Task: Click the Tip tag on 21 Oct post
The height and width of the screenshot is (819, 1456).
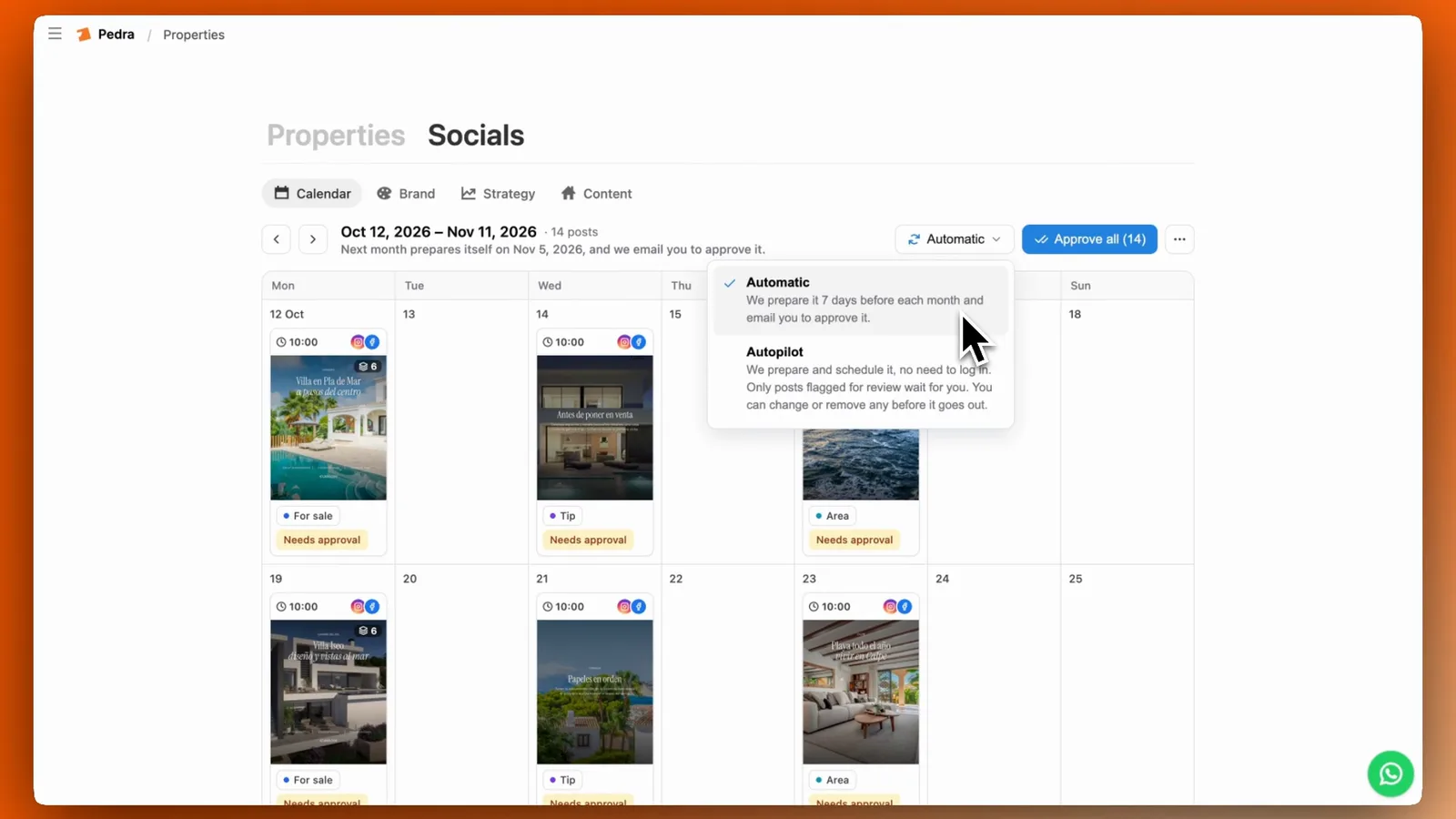Action: tap(562, 780)
